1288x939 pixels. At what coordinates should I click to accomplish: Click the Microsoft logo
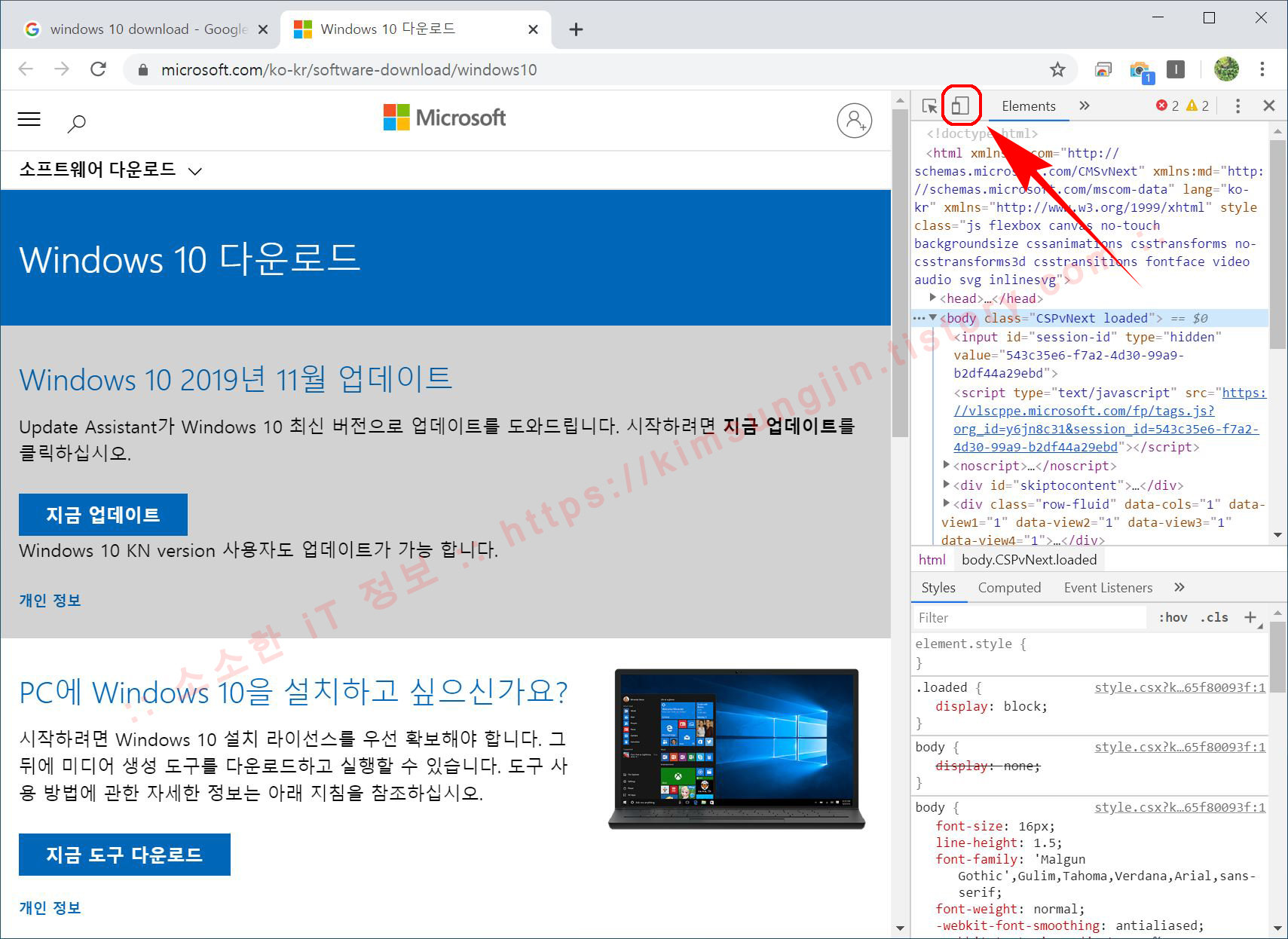pos(444,118)
